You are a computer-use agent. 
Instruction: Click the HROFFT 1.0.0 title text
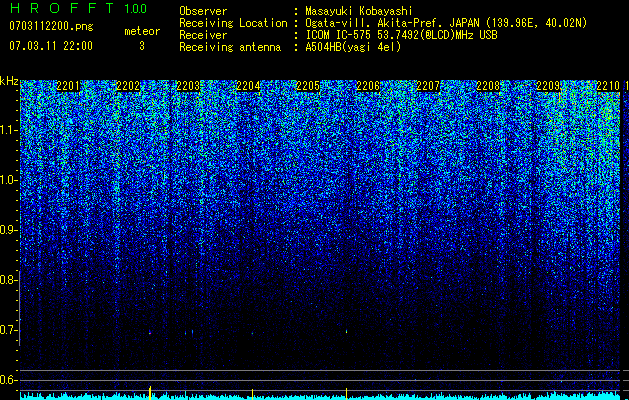point(78,8)
